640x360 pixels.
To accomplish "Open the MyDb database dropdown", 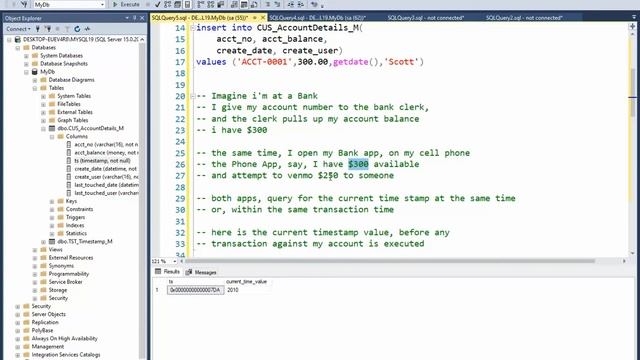I will [102, 4].
